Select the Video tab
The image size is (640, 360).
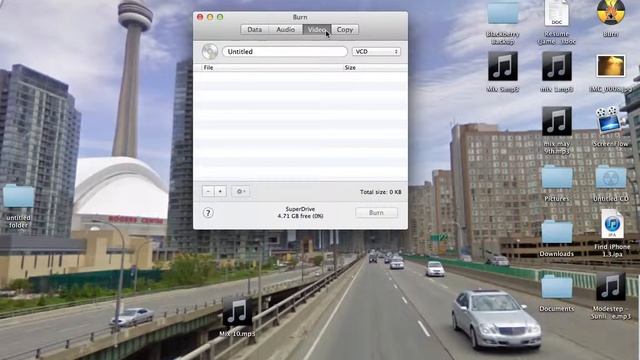point(317,29)
